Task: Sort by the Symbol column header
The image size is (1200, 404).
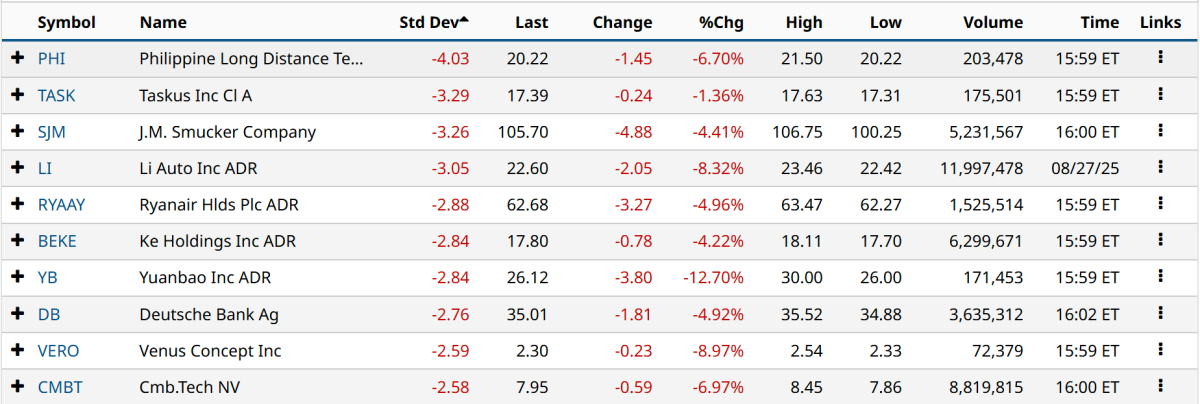Action: 66,22
